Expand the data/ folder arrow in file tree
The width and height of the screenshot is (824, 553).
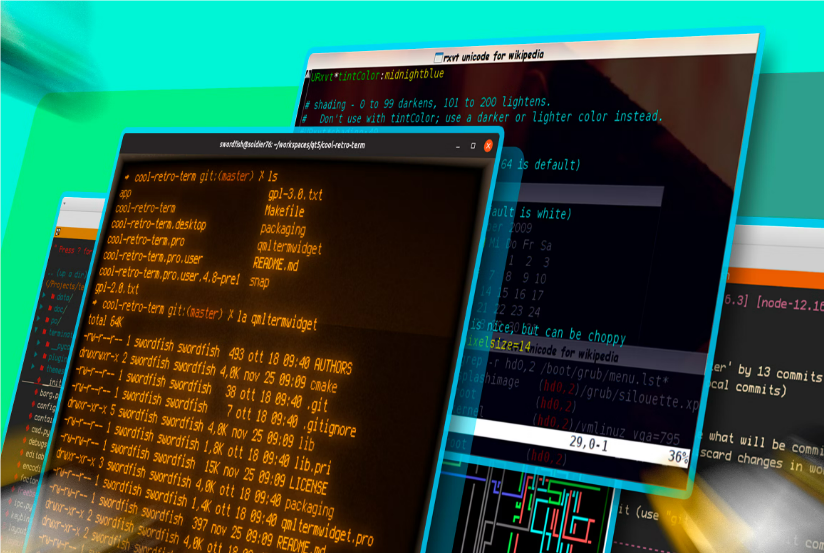[x=44, y=295]
